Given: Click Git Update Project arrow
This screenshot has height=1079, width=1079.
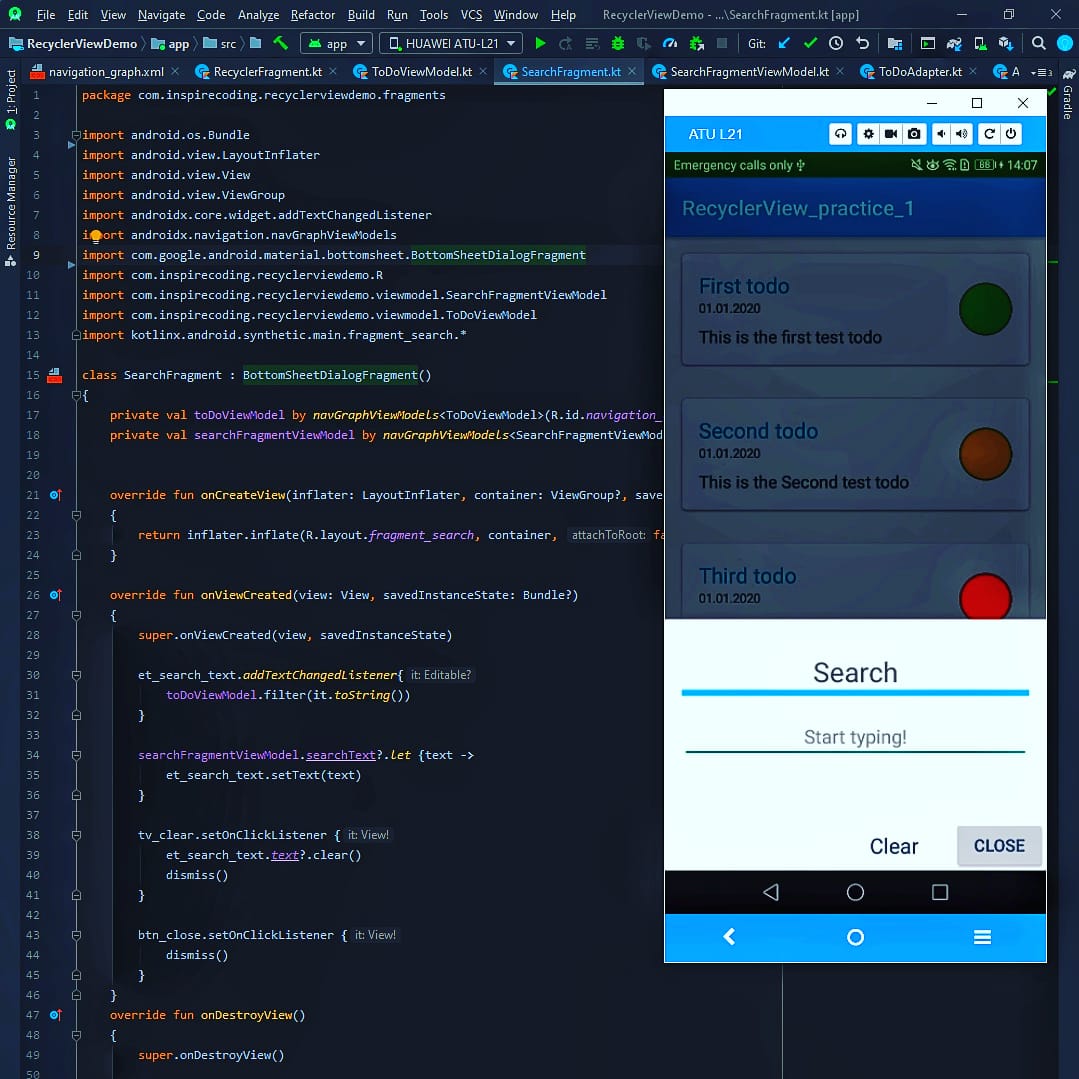Looking at the screenshot, I should (x=784, y=43).
